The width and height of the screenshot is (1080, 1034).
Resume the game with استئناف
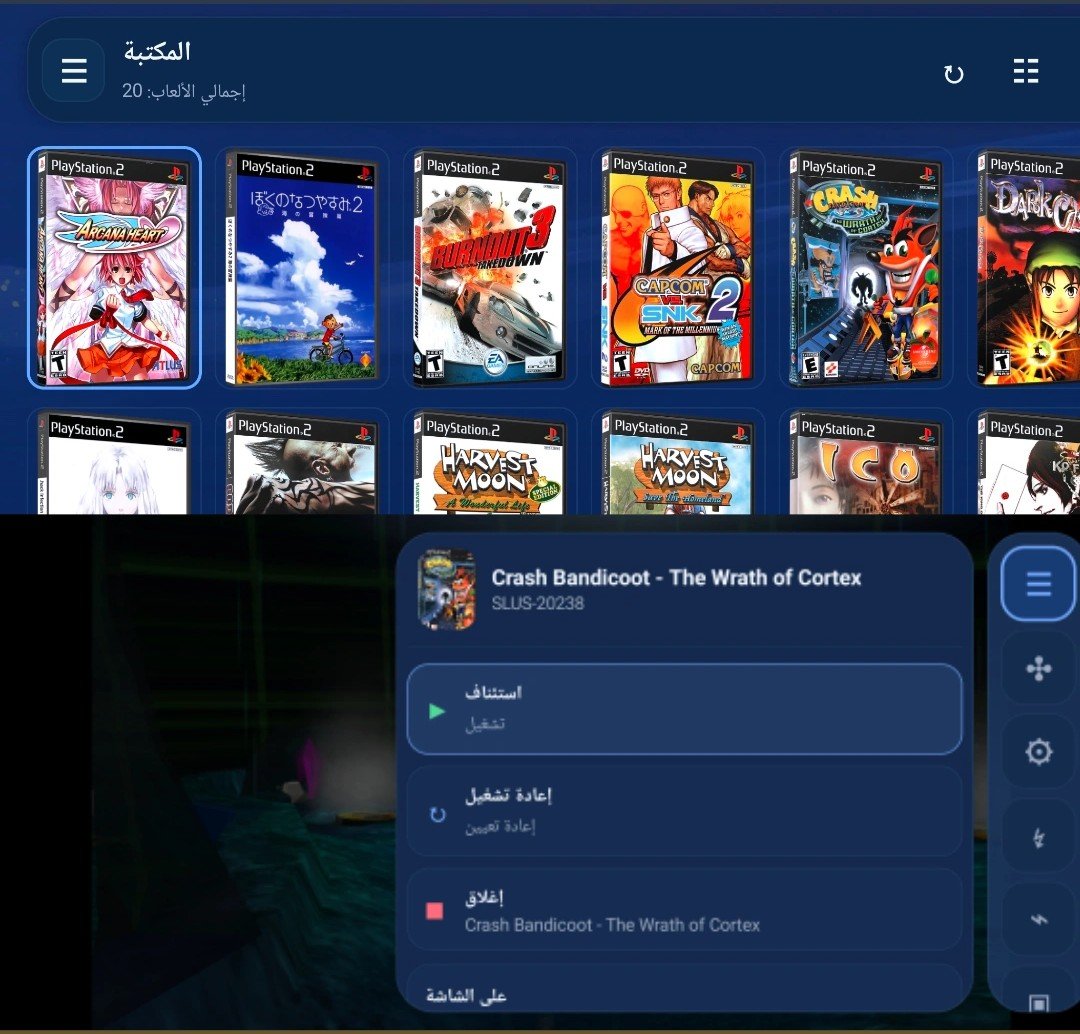click(685, 709)
